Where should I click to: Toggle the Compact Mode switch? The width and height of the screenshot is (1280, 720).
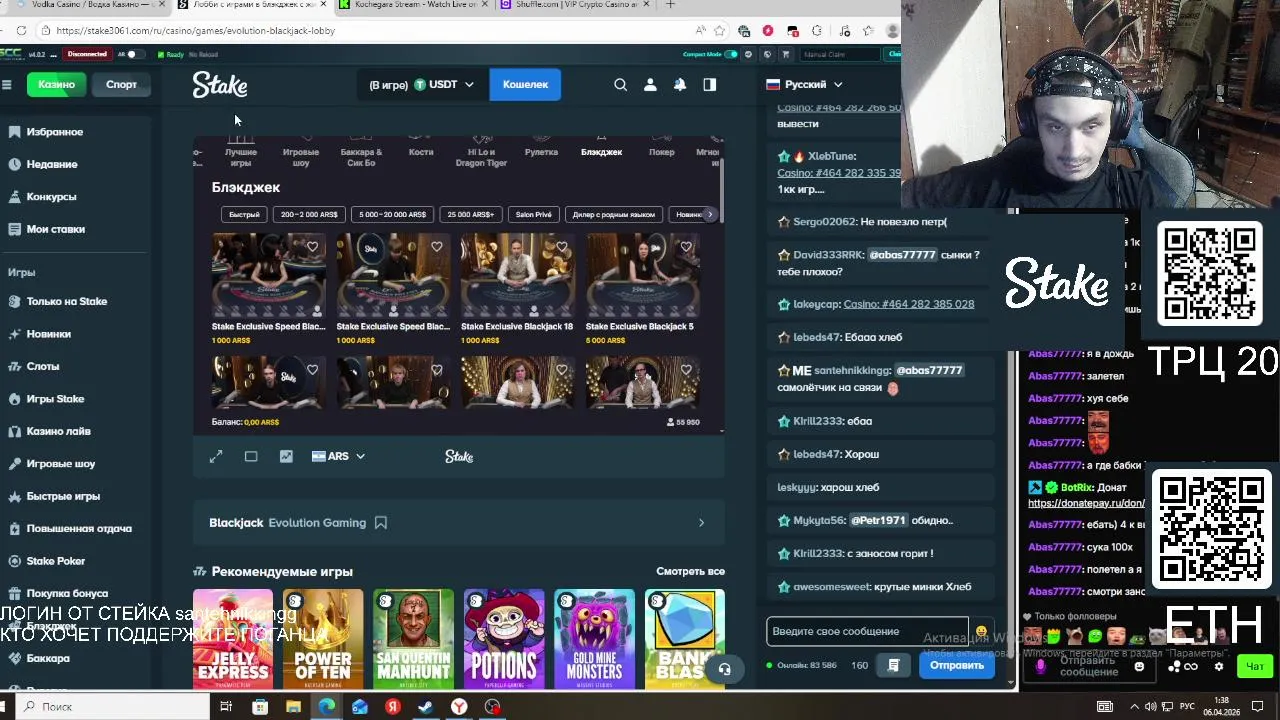(x=731, y=54)
